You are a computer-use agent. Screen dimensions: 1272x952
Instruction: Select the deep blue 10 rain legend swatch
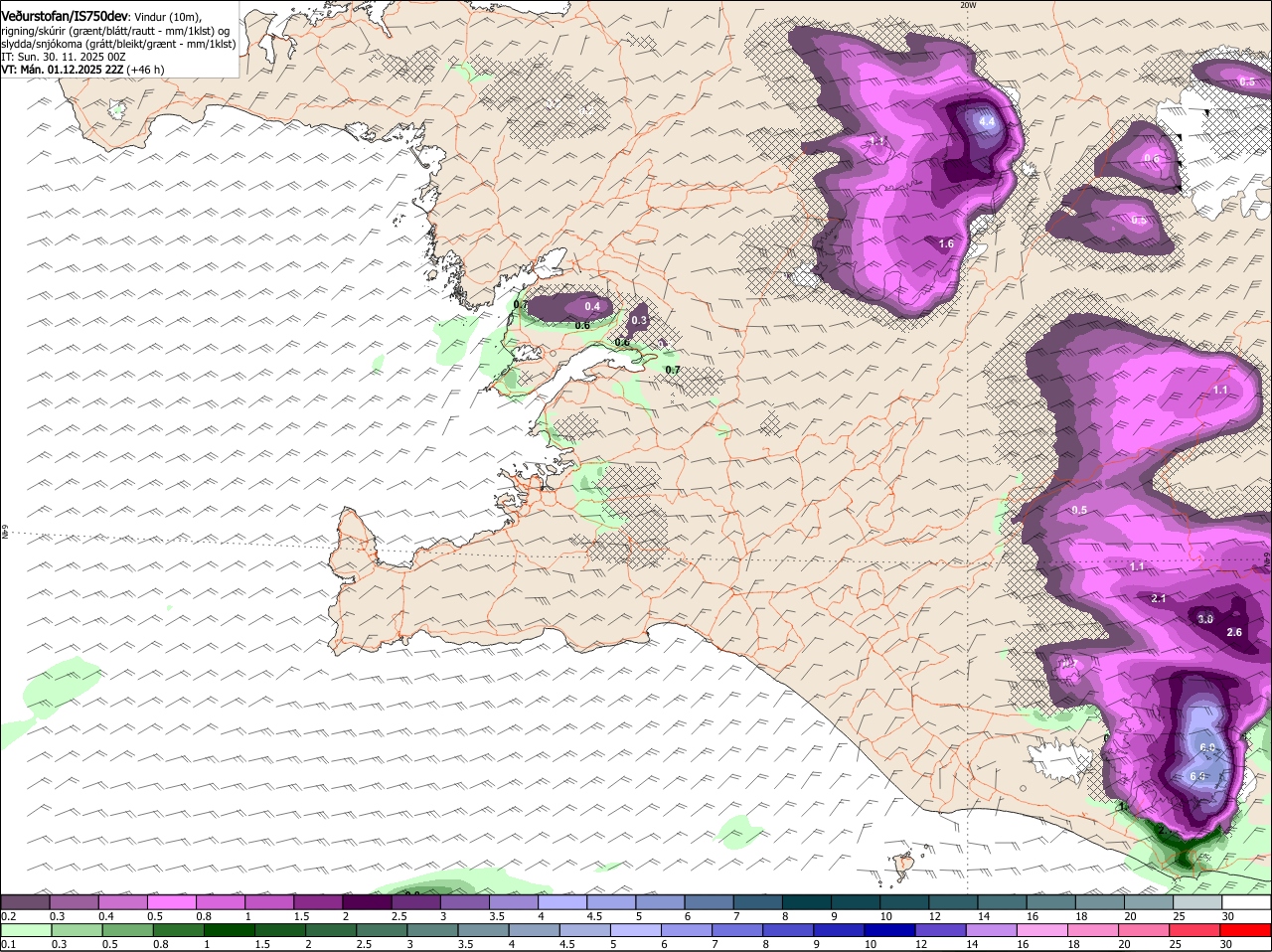[x=890, y=931]
